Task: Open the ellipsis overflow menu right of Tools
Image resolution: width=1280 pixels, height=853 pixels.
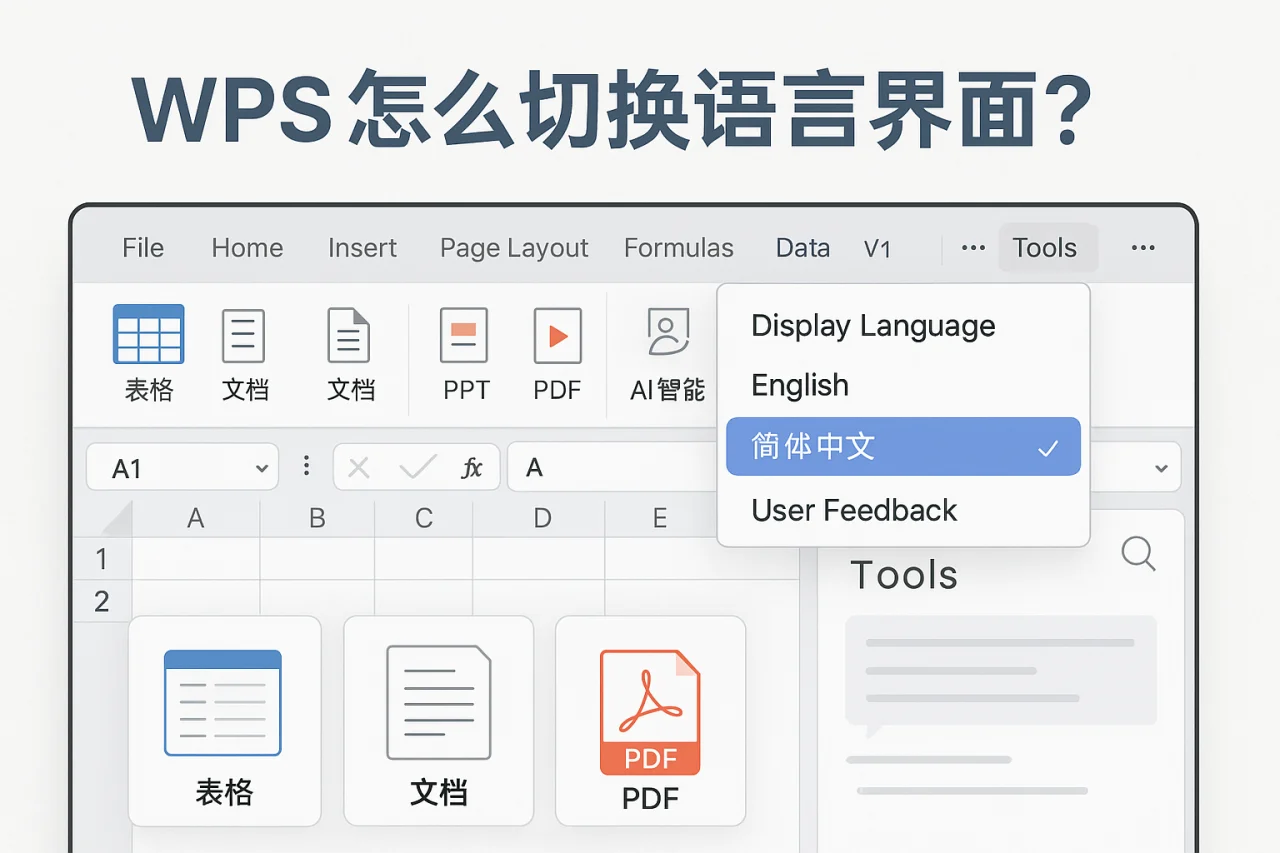Action: point(1142,248)
